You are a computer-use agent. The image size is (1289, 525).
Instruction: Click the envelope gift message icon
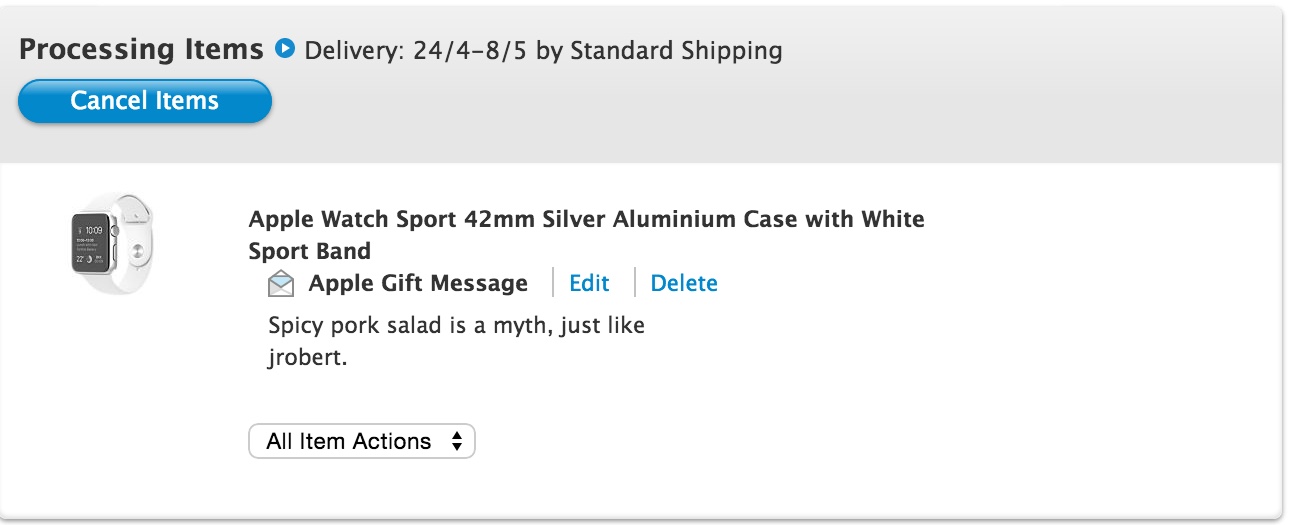pos(282,284)
